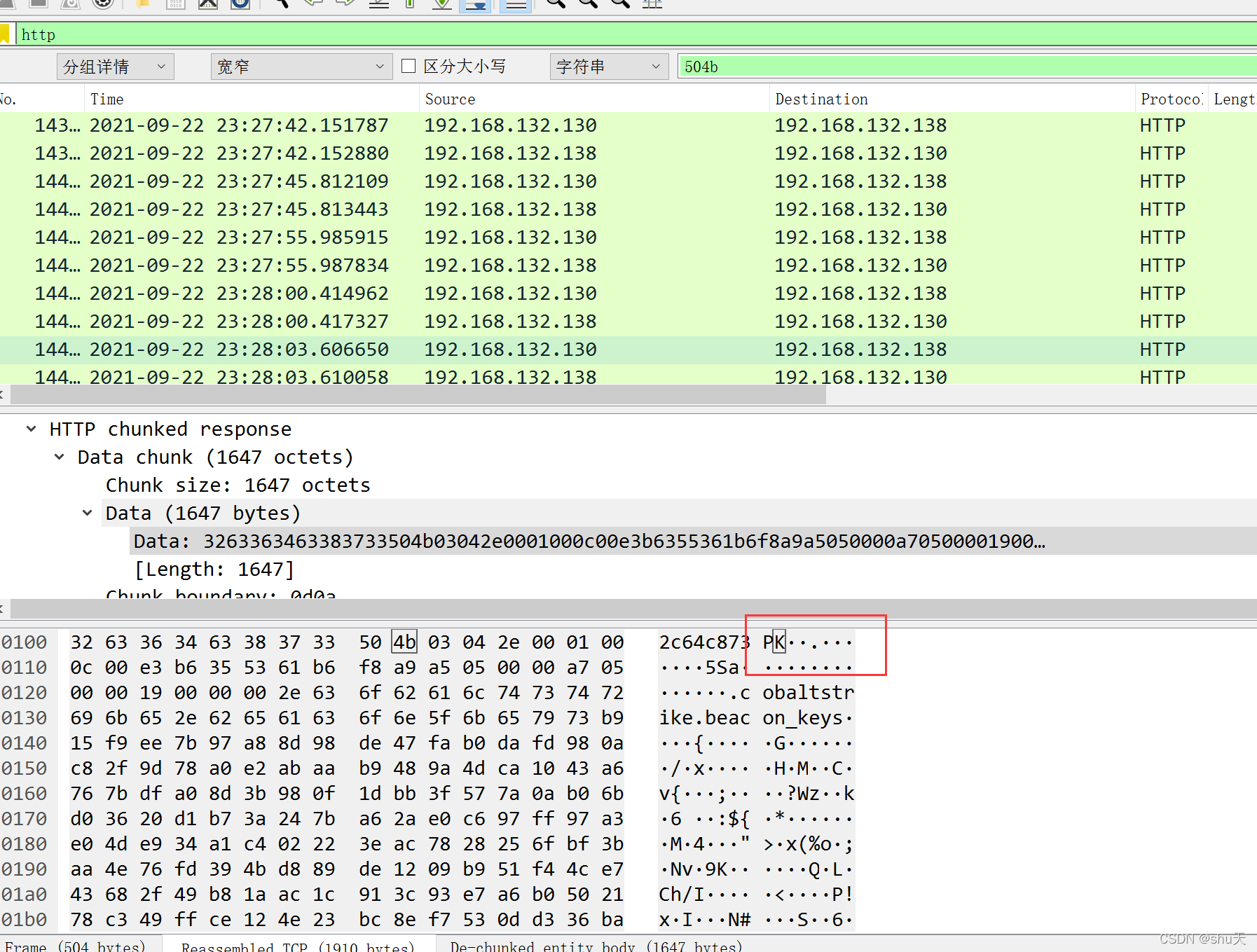Click ASCII text 2c64c873 in row 0100
1257x952 pixels.
pyautogui.click(x=704, y=642)
